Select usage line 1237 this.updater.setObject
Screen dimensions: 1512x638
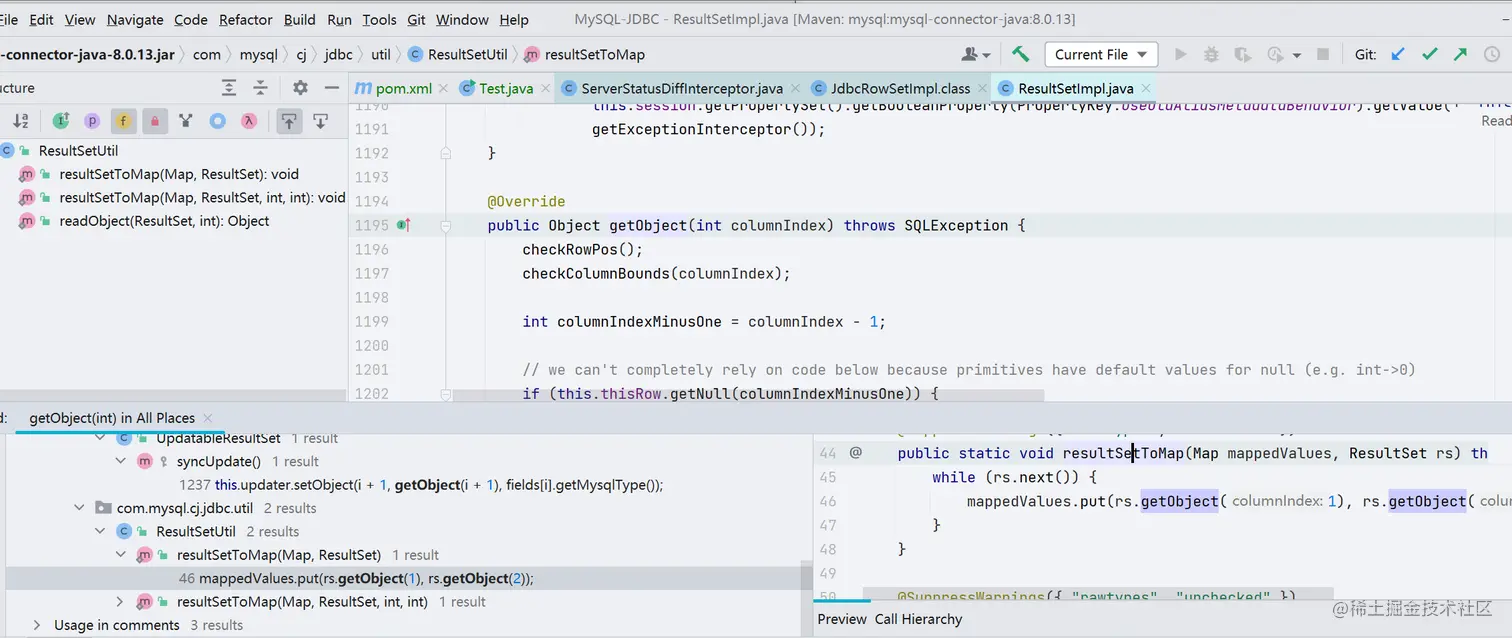[420, 485]
